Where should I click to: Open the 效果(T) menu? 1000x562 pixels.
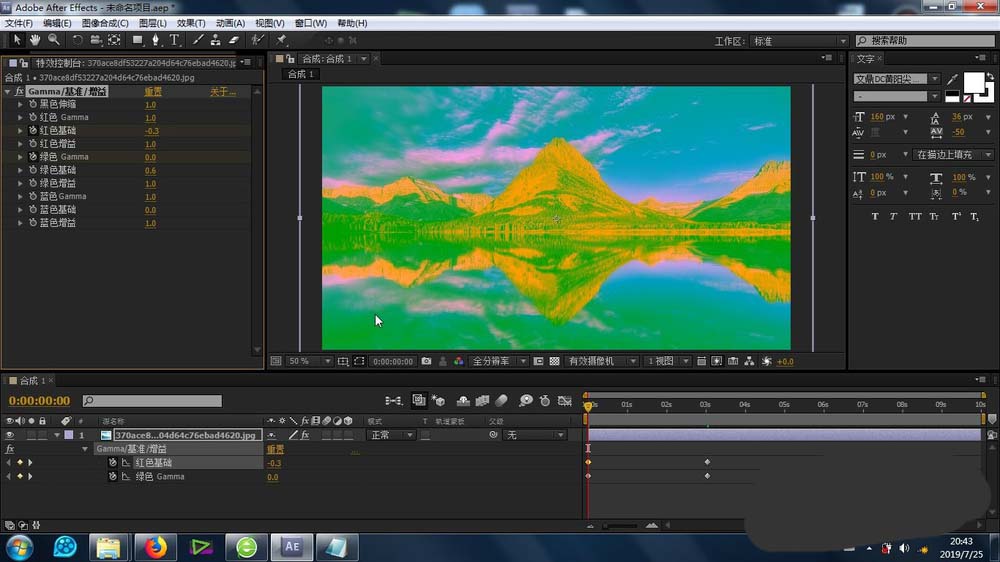[191, 23]
